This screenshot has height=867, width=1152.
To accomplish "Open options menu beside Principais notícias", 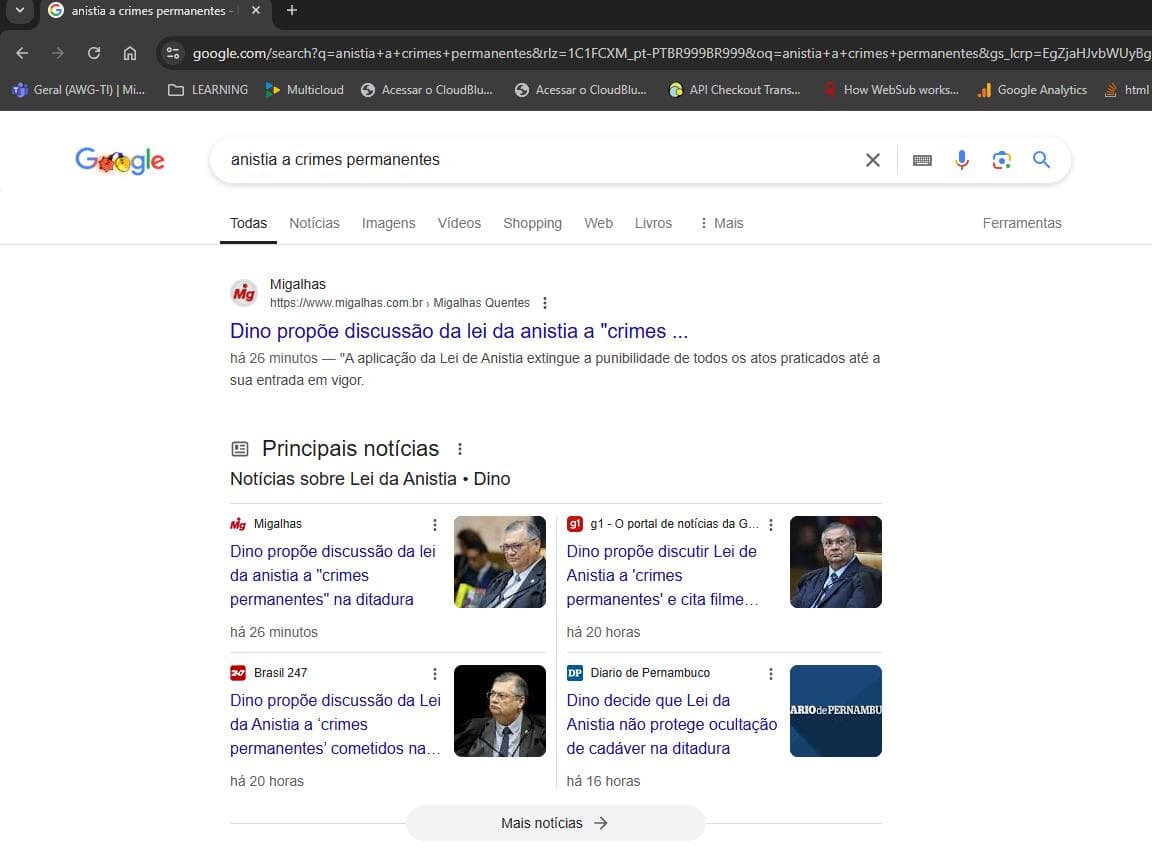I will (x=459, y=449).
